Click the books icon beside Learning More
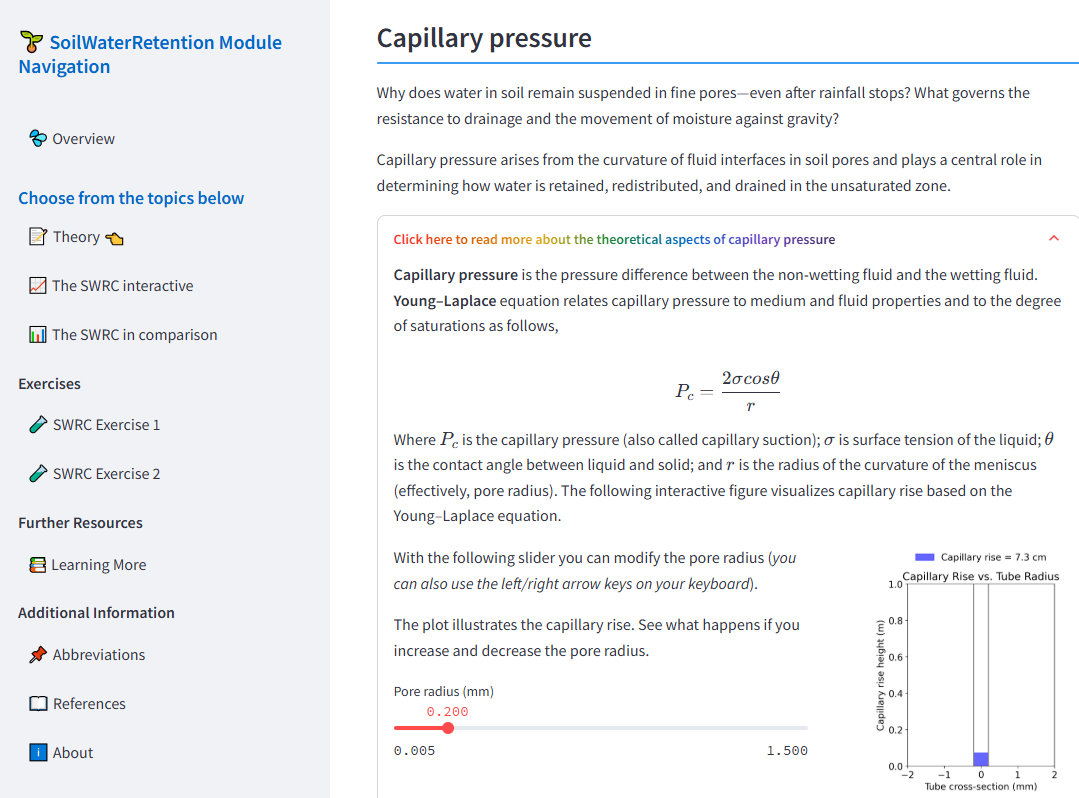The height and width of the screenshot is (798, 1079). point(37,564)
